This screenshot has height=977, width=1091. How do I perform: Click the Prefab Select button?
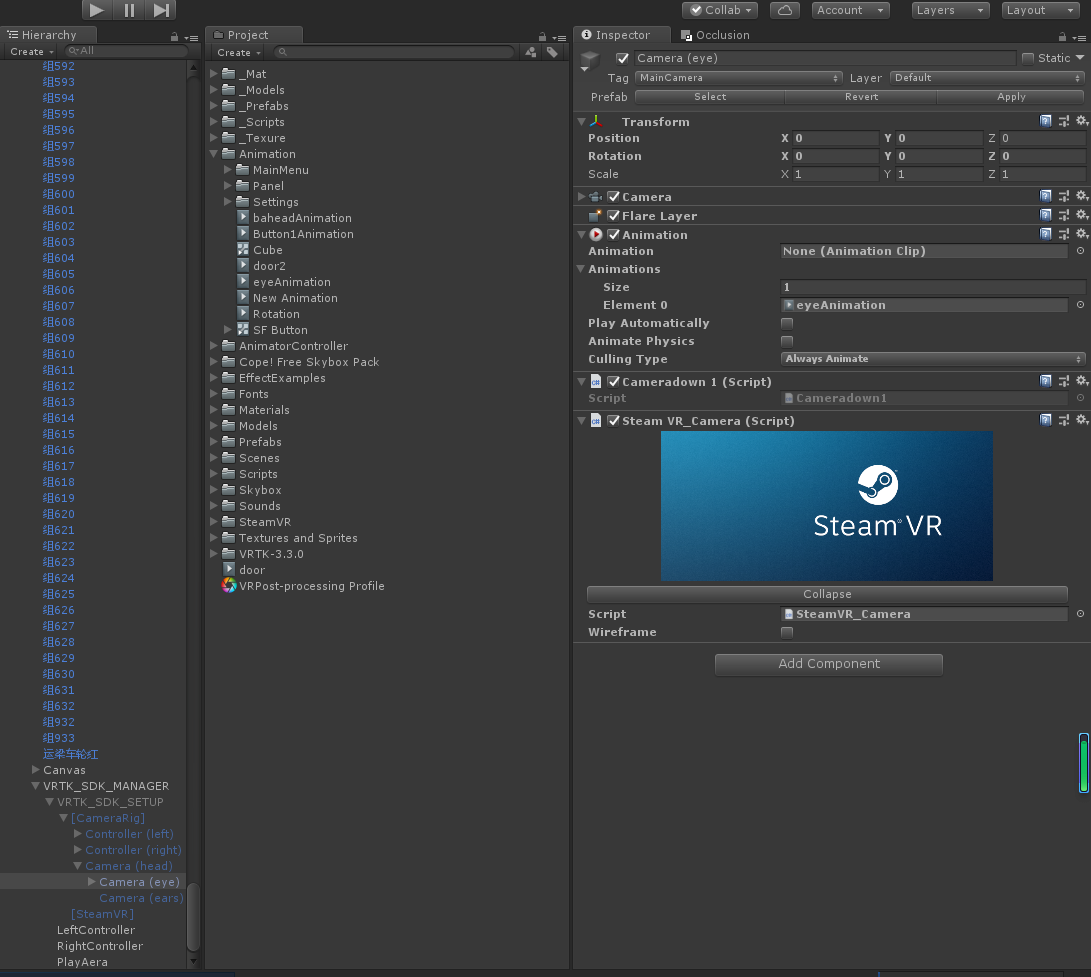pyautogui.click(x=710, y=97)
